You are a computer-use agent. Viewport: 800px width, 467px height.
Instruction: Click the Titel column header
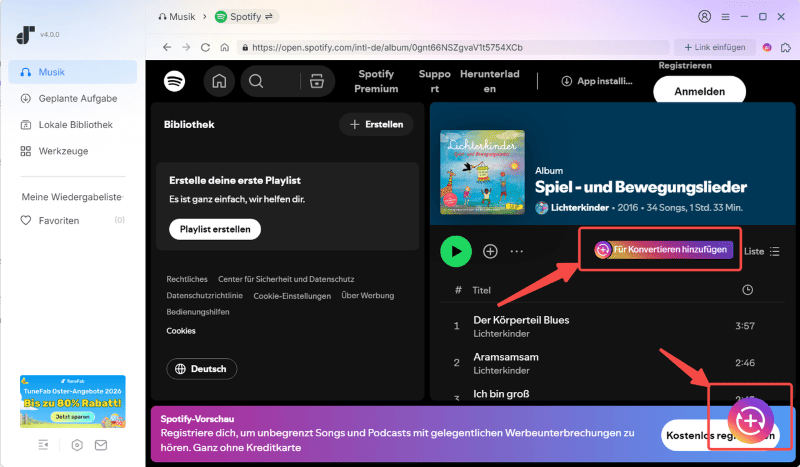[482, 290]
